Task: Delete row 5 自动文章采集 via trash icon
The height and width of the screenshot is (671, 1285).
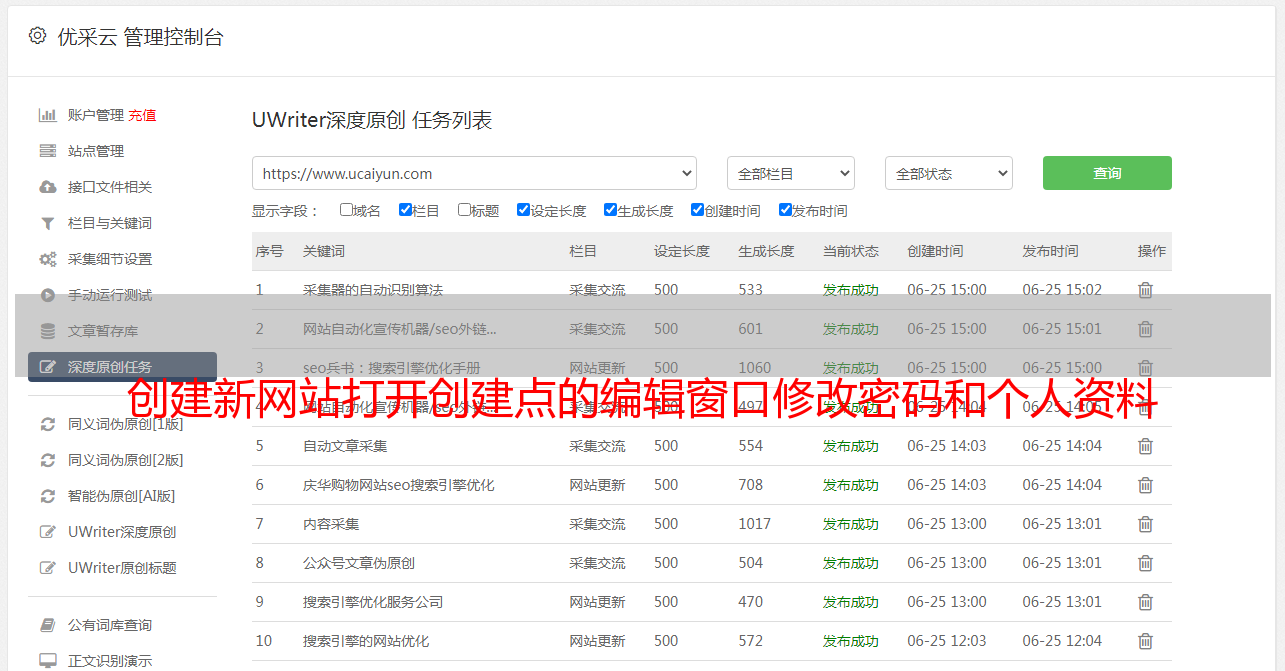Action: coord(1145,446)
